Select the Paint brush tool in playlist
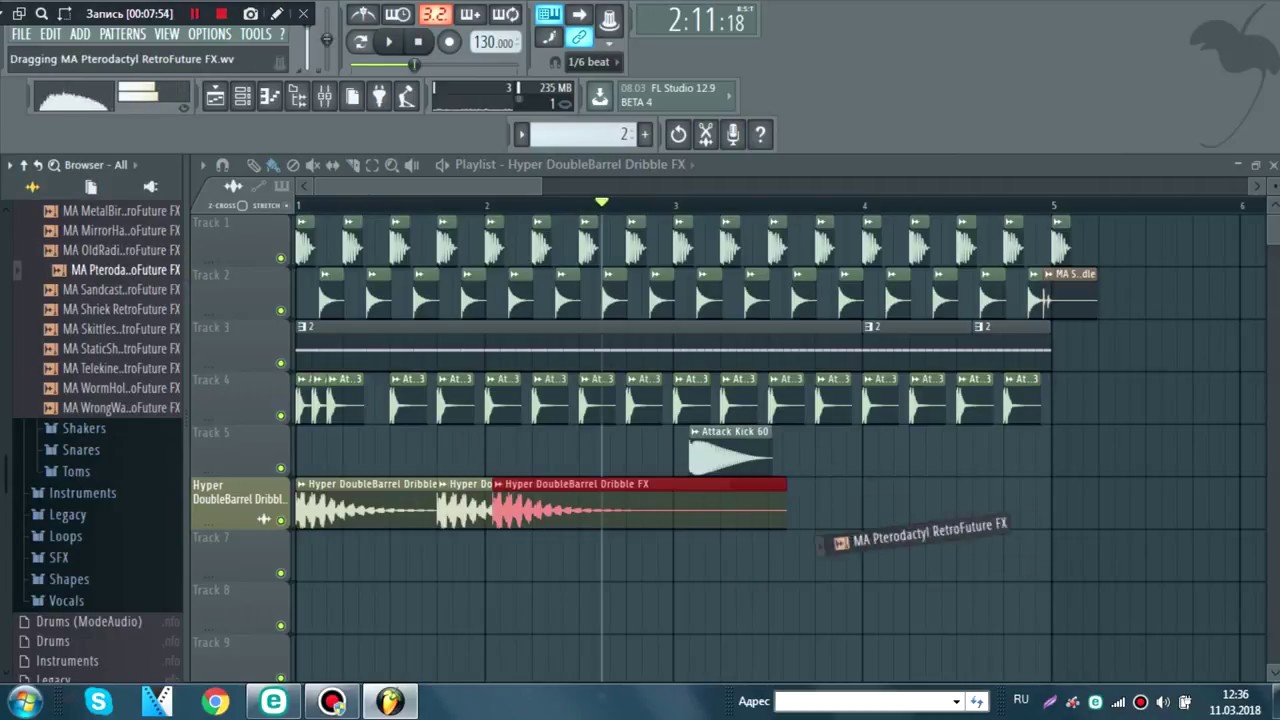This screenshot has width=1280, height=720. tap(273, 165)
